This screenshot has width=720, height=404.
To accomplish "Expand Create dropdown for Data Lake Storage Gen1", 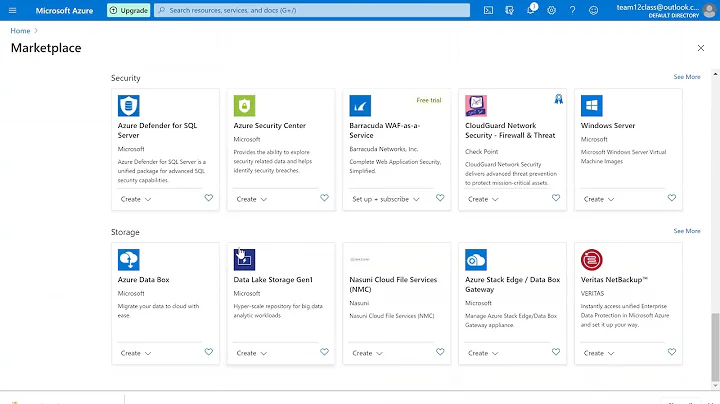I will click(252, 353).
